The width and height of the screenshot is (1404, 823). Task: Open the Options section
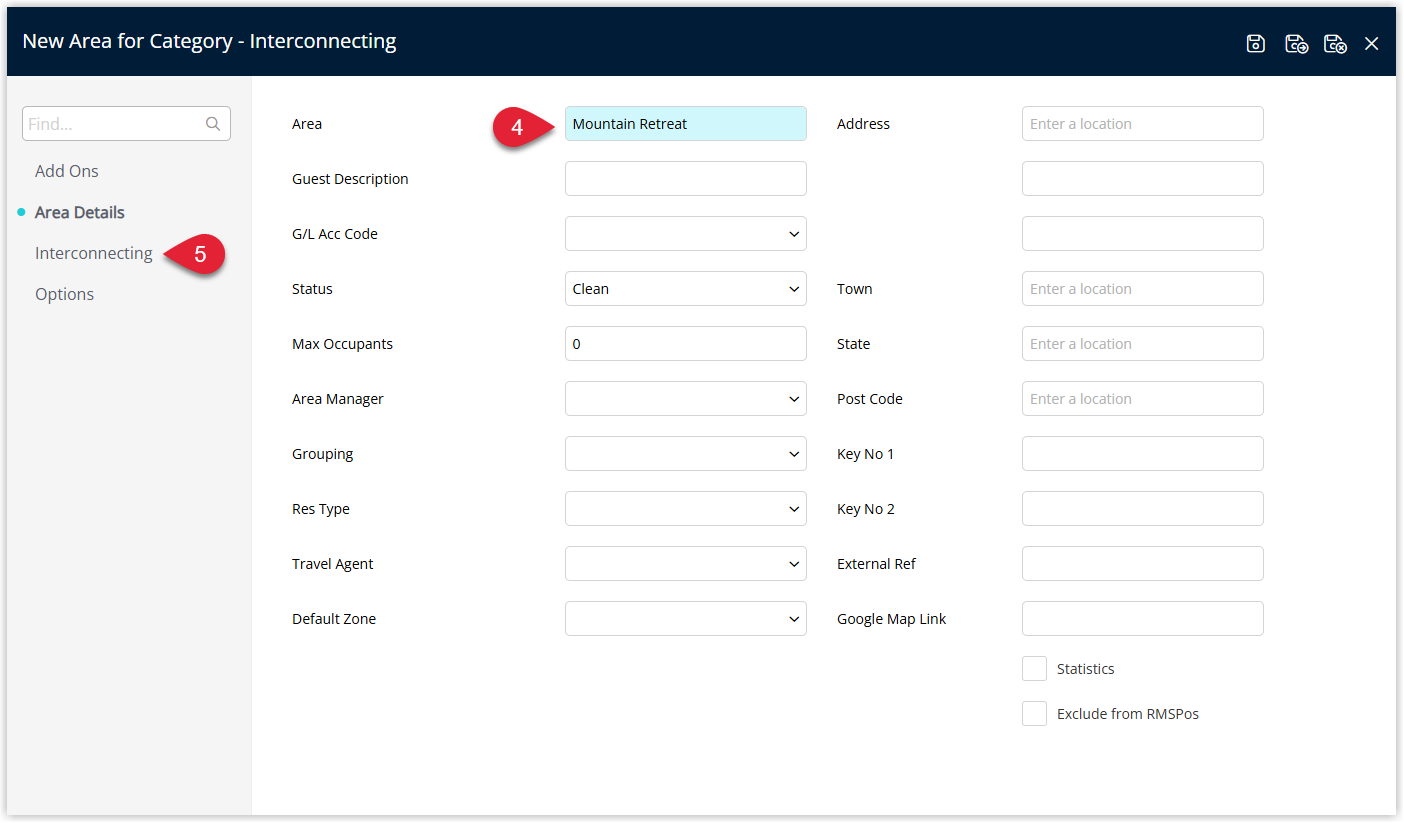[x=65, y=294]
